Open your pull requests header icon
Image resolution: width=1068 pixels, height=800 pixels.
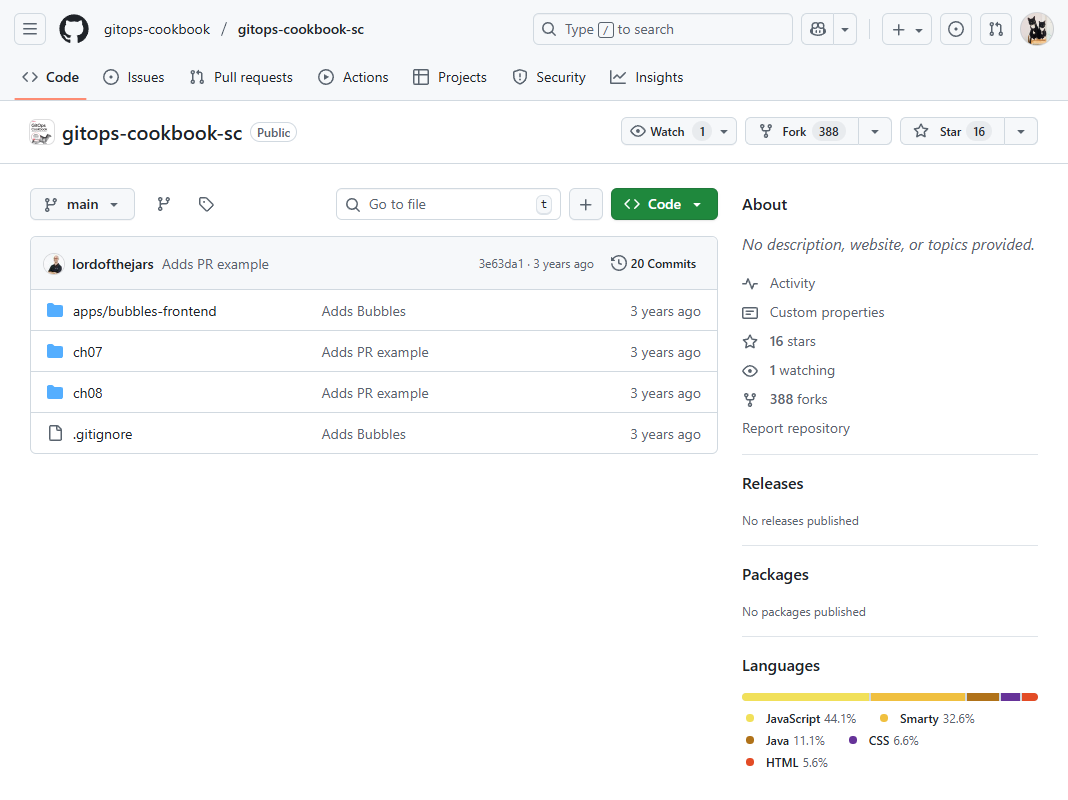click(996, 29)
